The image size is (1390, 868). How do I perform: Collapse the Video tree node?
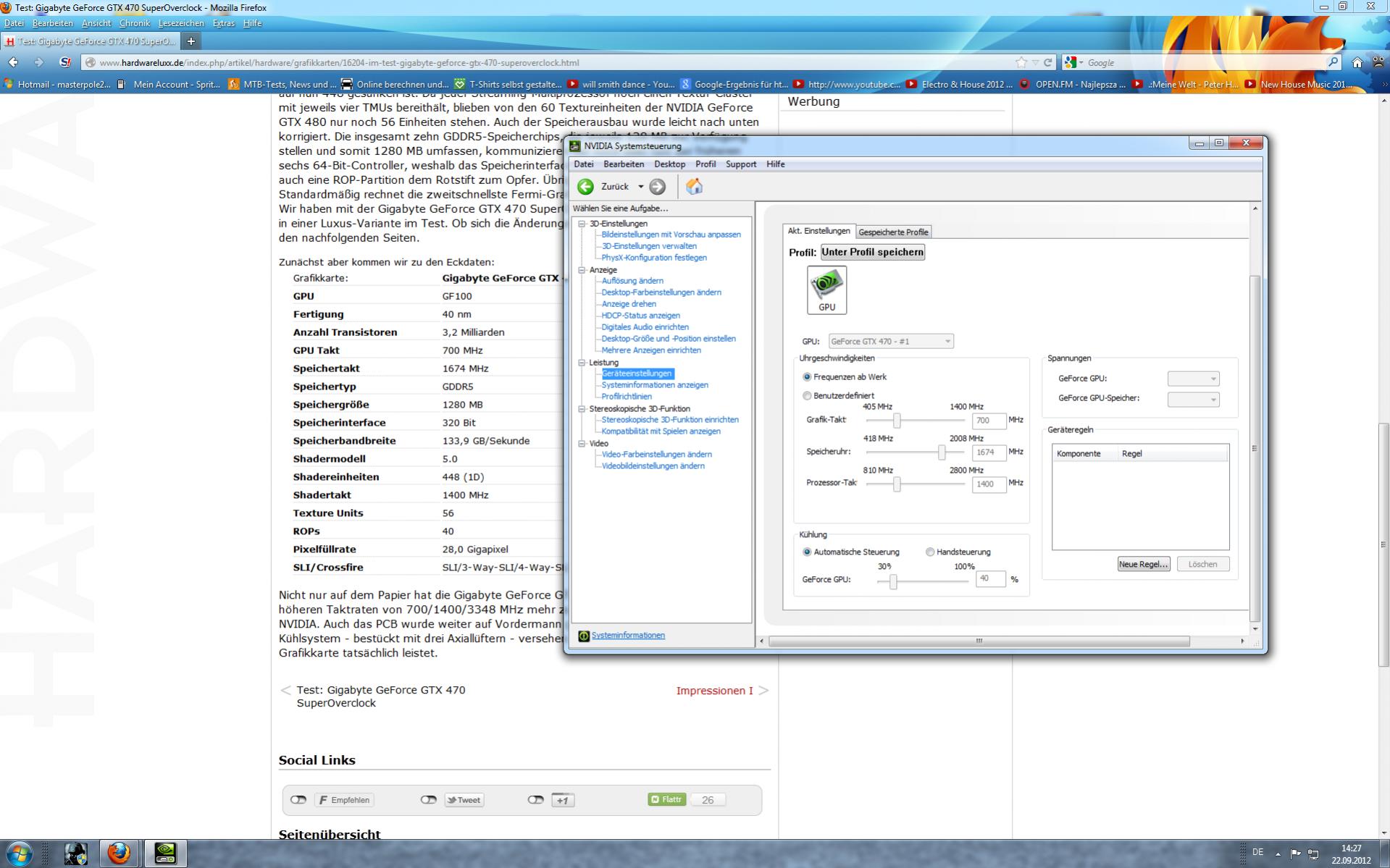(x=582, y=444)
